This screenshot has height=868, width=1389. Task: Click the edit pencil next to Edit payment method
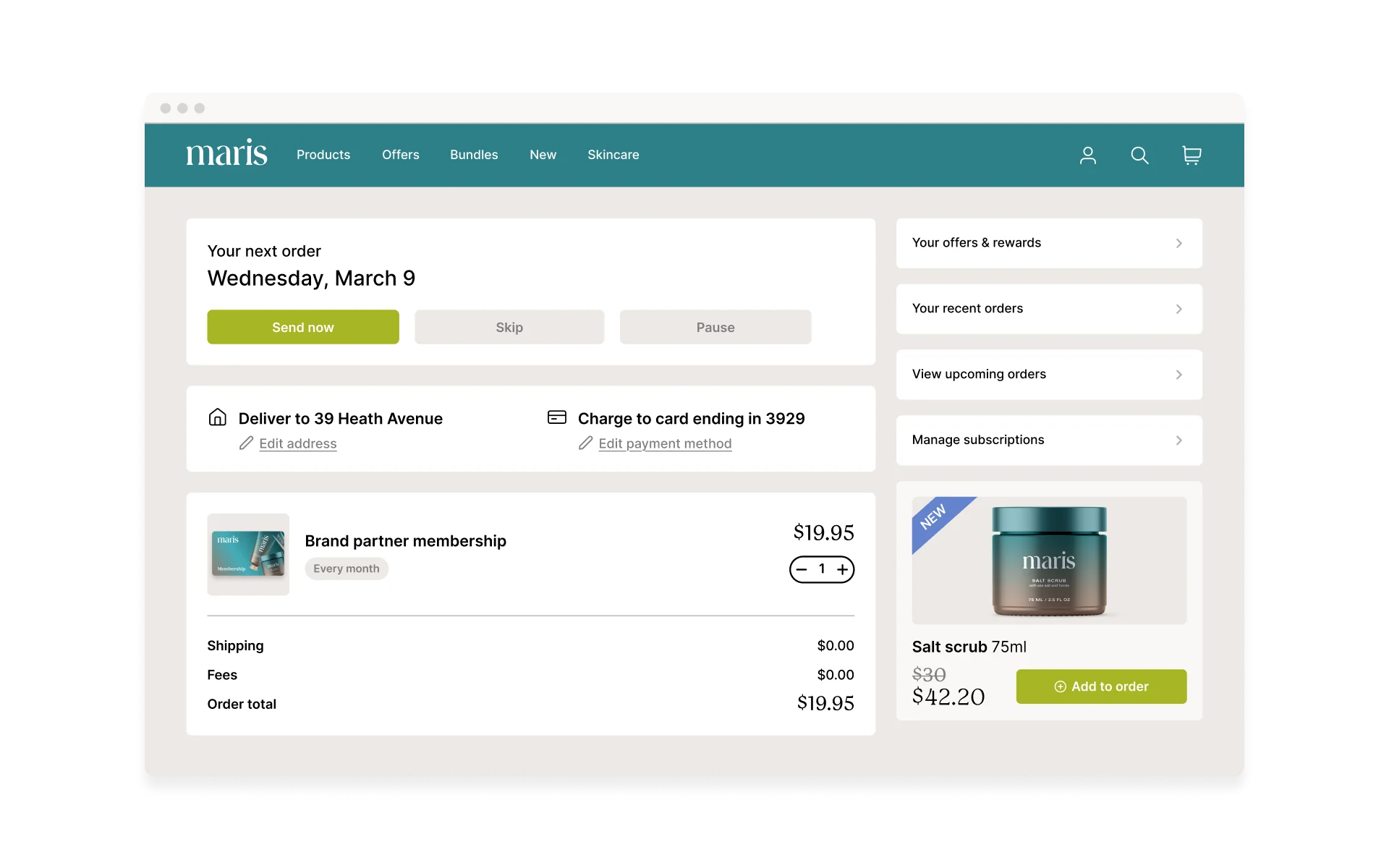585,443
